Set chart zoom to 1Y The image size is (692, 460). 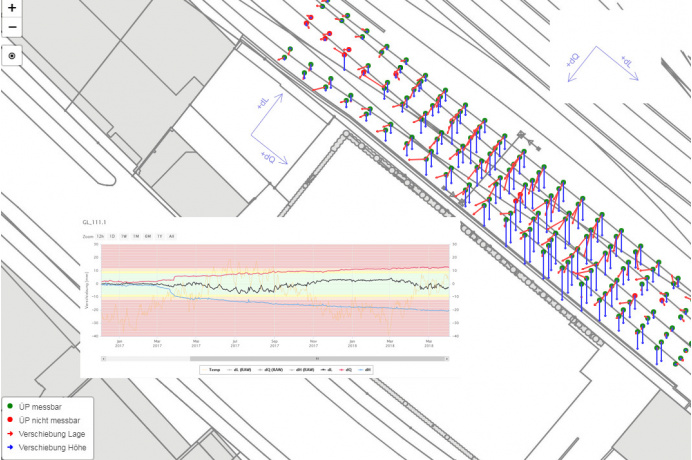click(160, 236)
